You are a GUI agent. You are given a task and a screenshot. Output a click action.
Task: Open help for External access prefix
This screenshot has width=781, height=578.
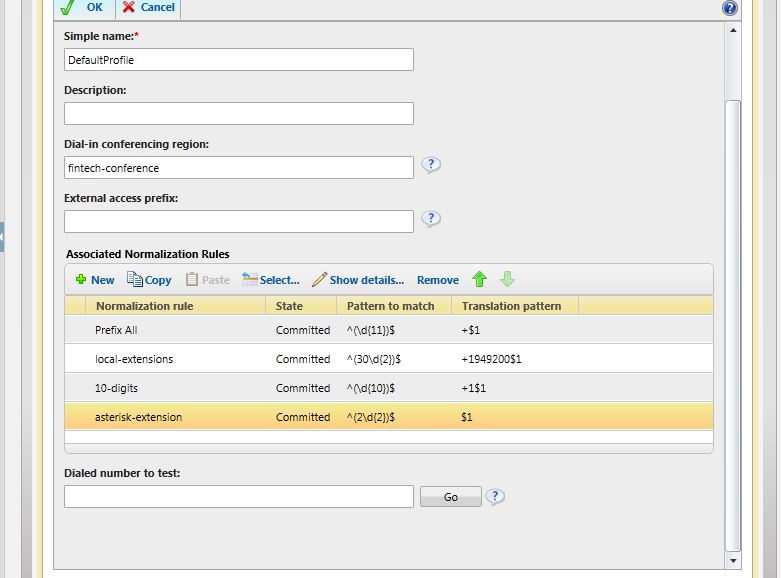(431, 220)
